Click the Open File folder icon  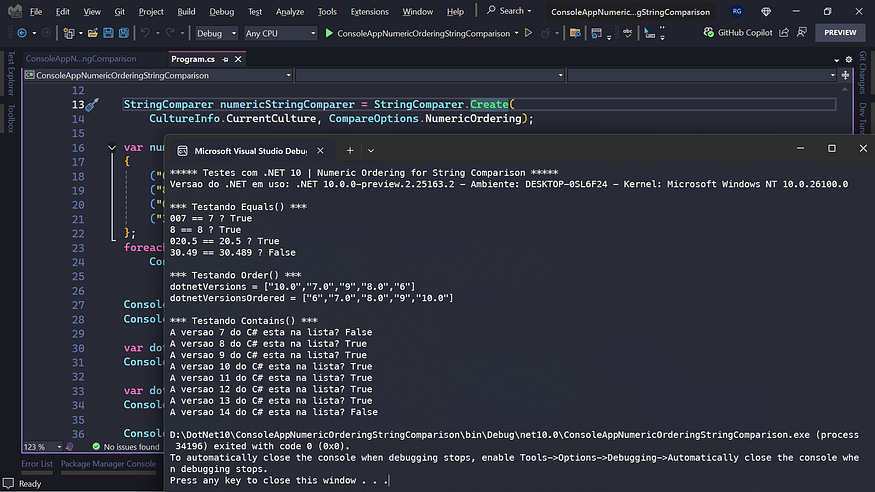coord(93,33)
